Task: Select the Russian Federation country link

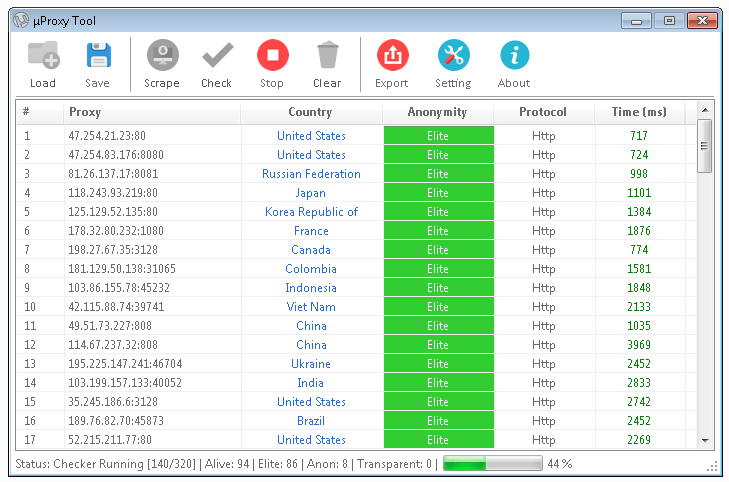Action: pyautogui.click(x=311, y=174)
